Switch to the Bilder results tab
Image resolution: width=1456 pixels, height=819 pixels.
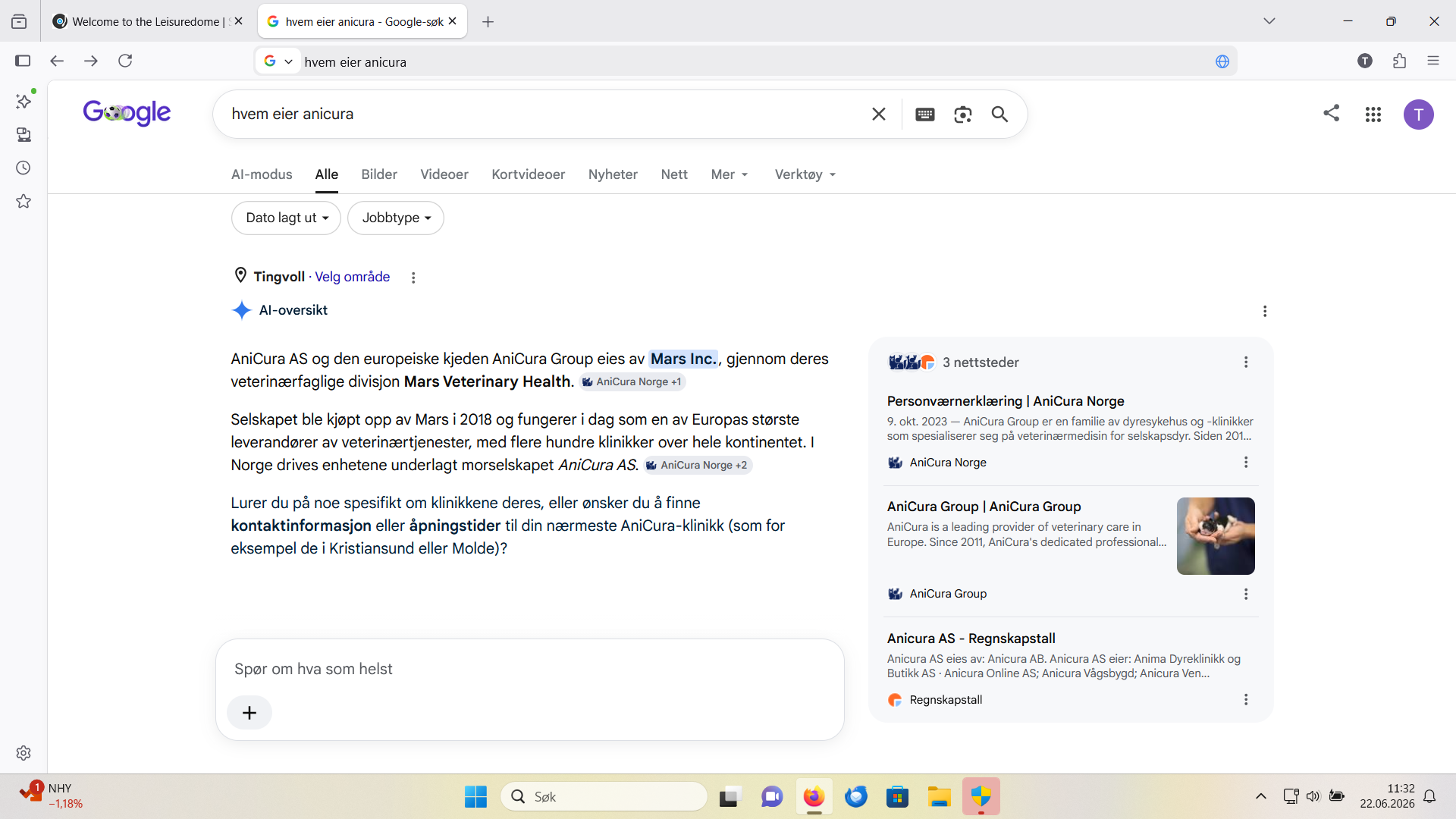coord(379,174)
